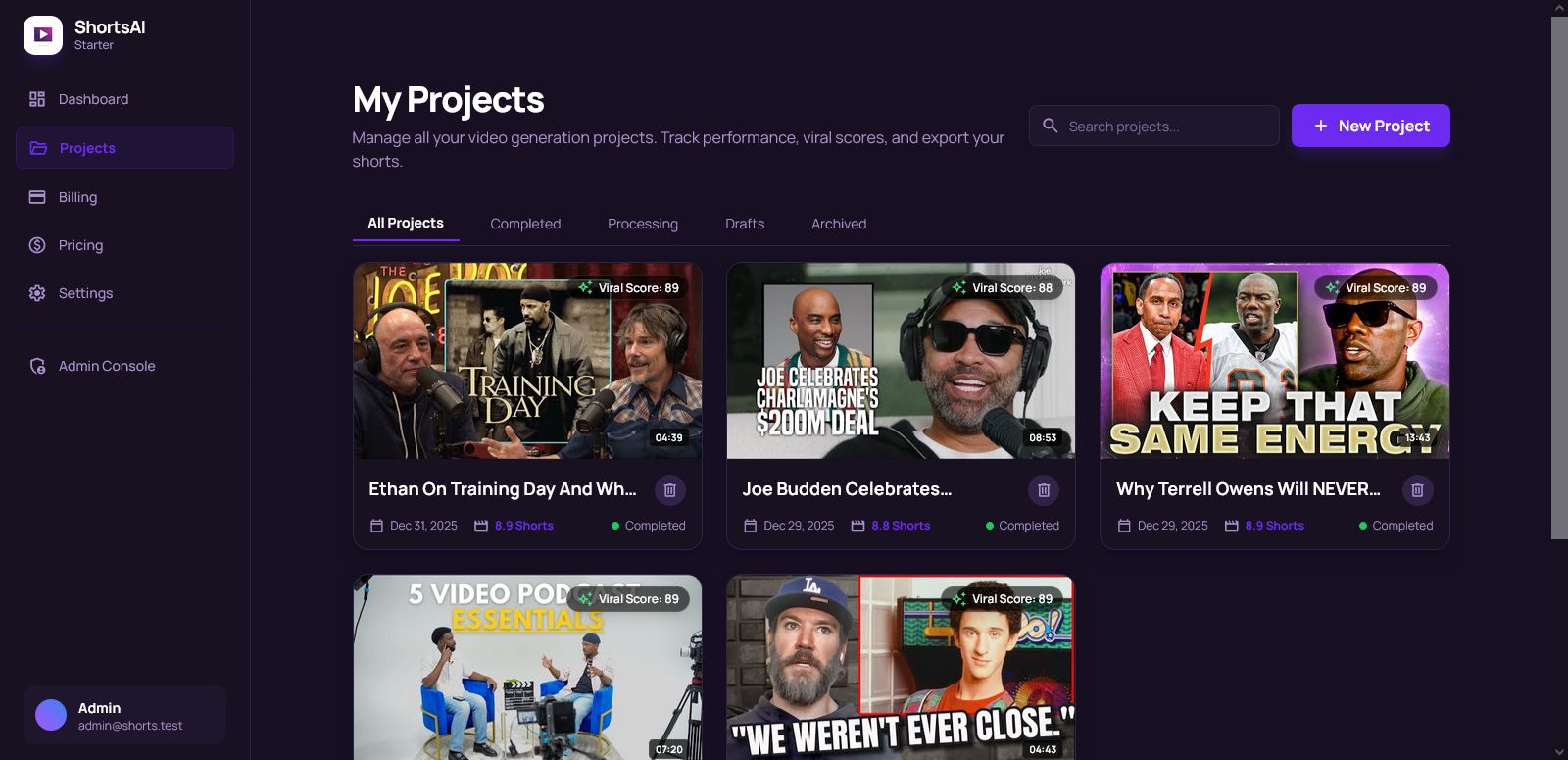
Task: Click the 8.8 Shorts link
Action: click(901, 526)
